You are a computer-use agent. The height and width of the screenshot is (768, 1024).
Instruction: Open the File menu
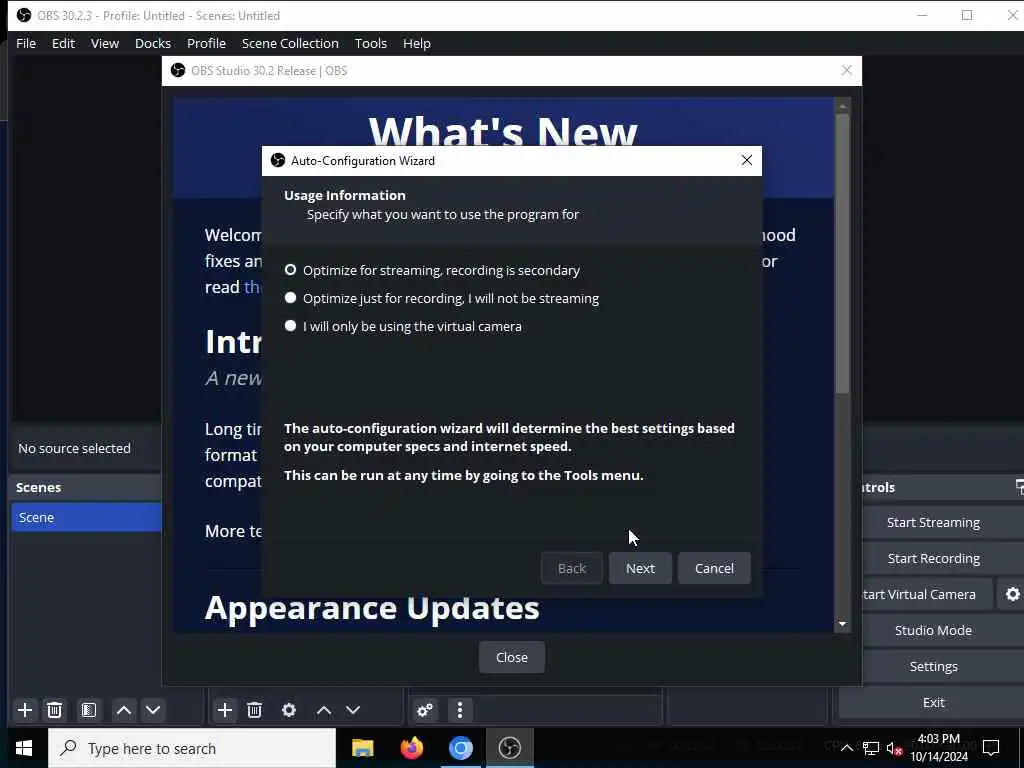point(26,43)
